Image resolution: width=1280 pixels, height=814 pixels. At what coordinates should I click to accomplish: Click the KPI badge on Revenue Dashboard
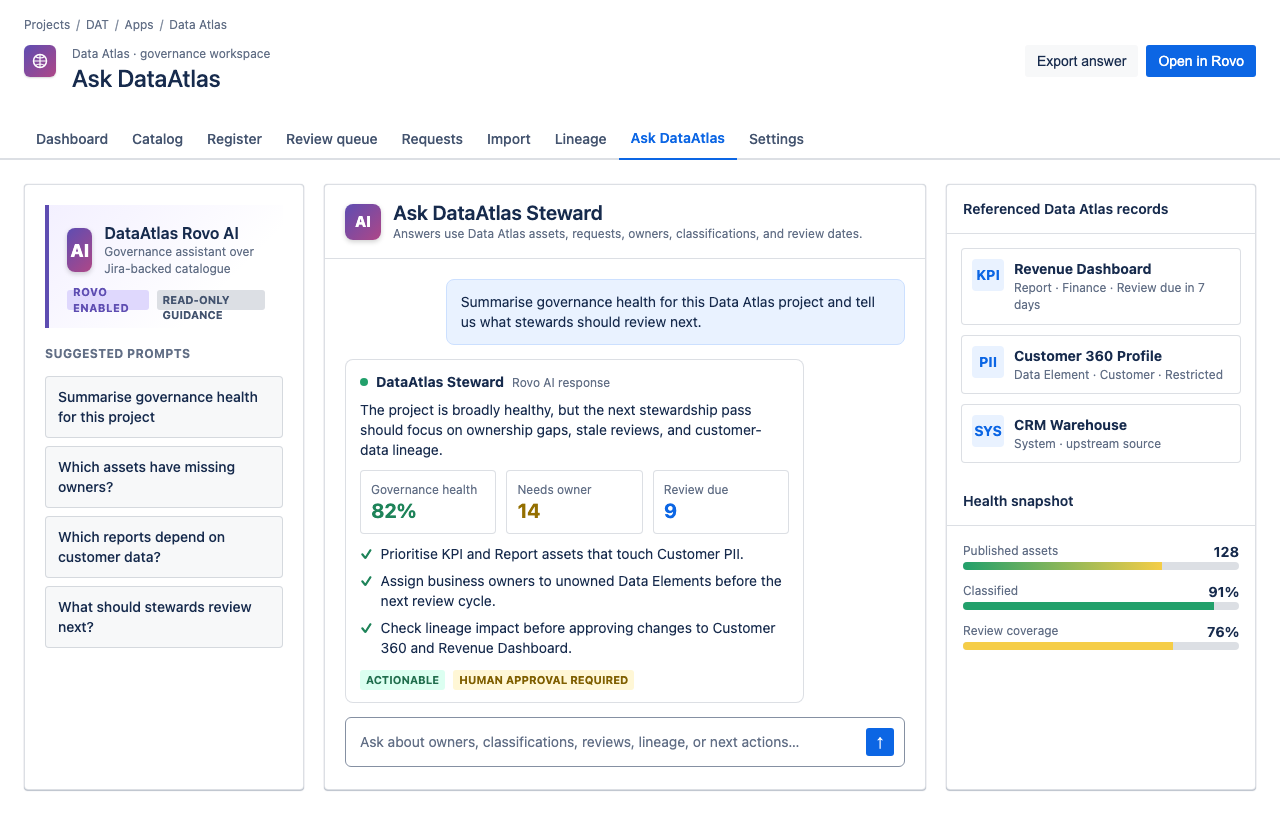[x=988, y=275]
